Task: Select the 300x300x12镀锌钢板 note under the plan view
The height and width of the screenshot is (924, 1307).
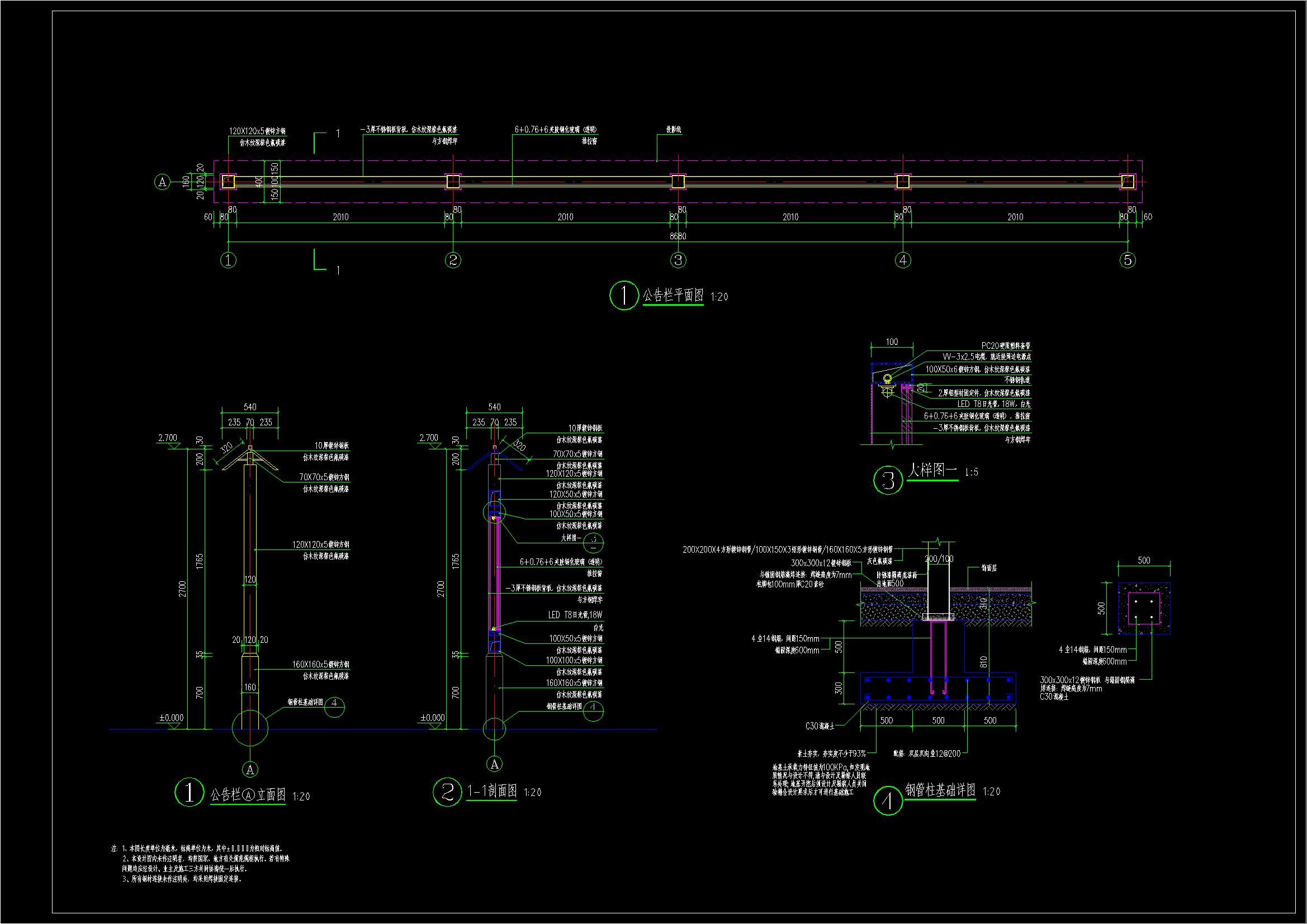Action: pos(1087,680)
